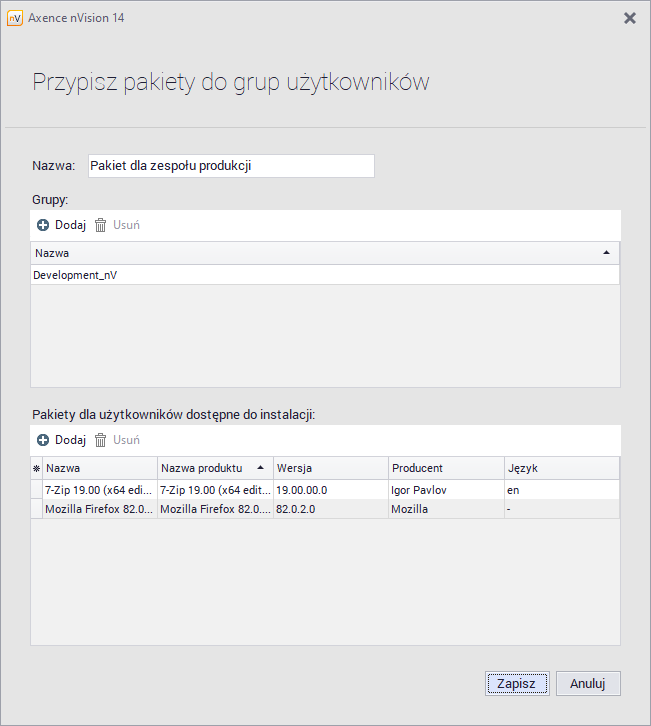The height and width of the screenshot is (726, 651).
Task: Sort packages by Producent column
Action: [445, 468]
